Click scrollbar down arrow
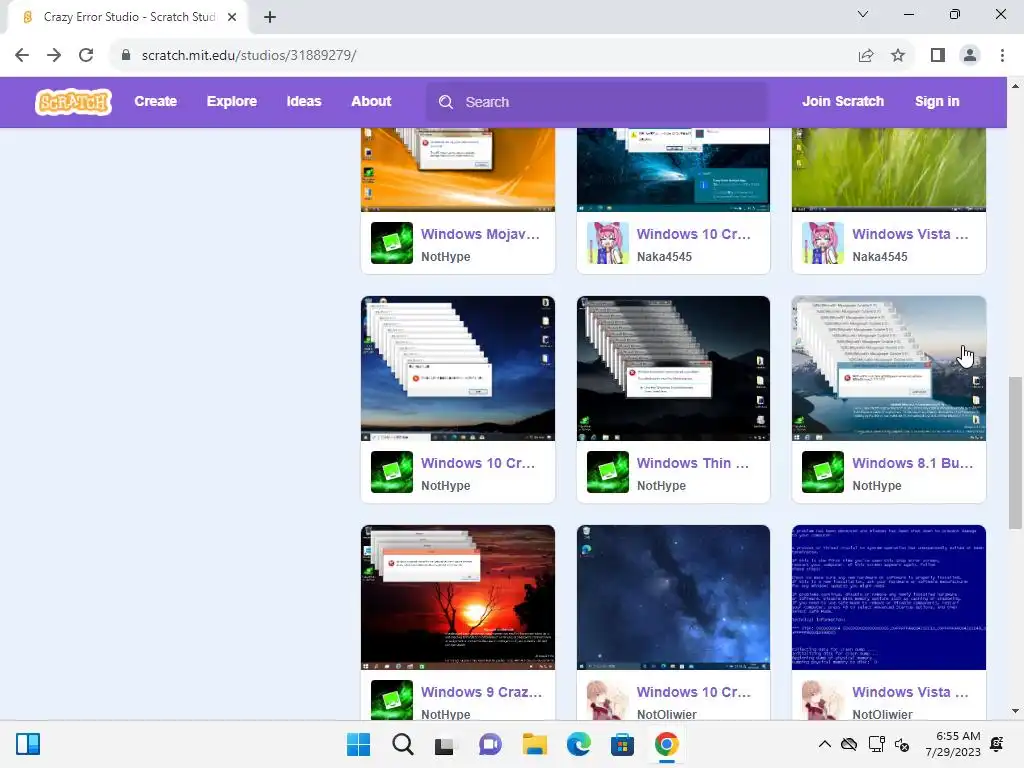The height and width of the screenshot is (768, 1024). coord(1015,711)
